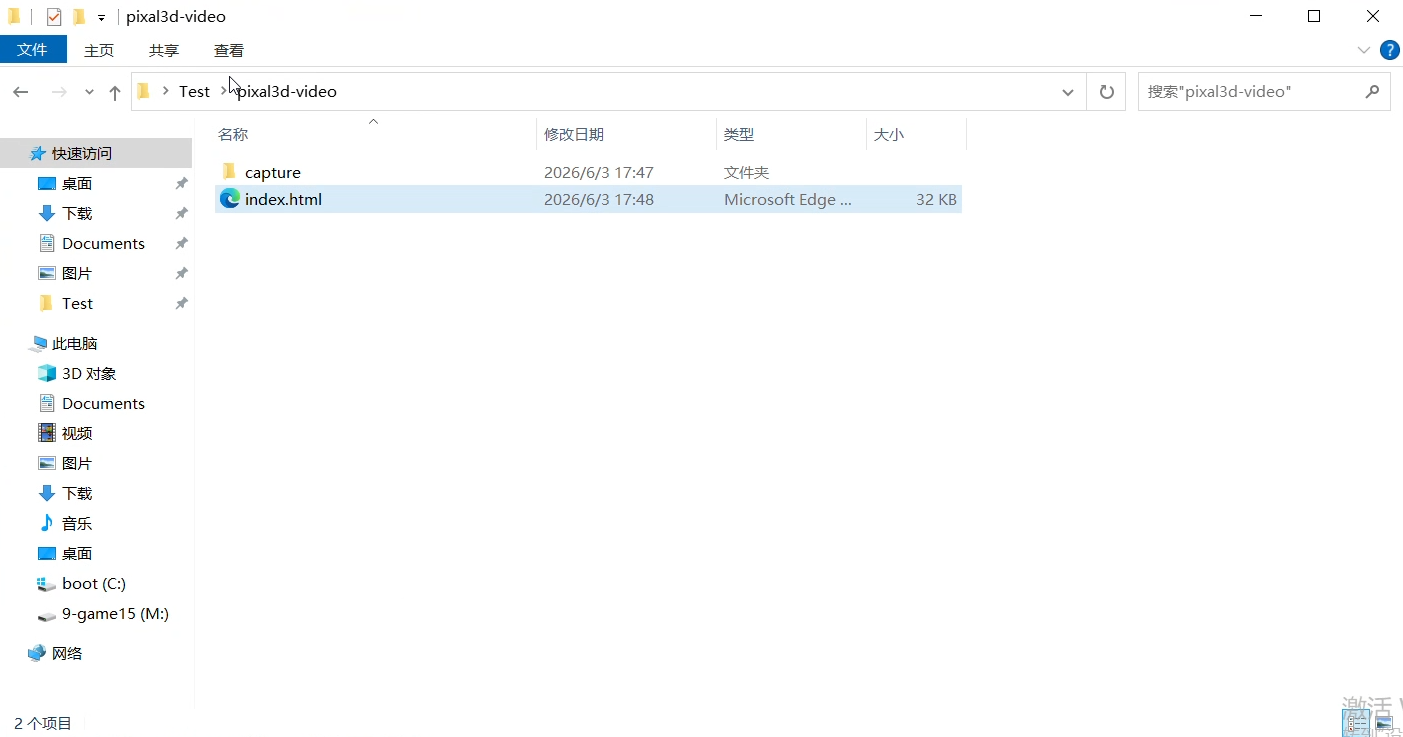The height and width of the screenshot is (737, 1403).
Task: Click the 2026/6/3 17:48 date cell
Action: (598, 199)
